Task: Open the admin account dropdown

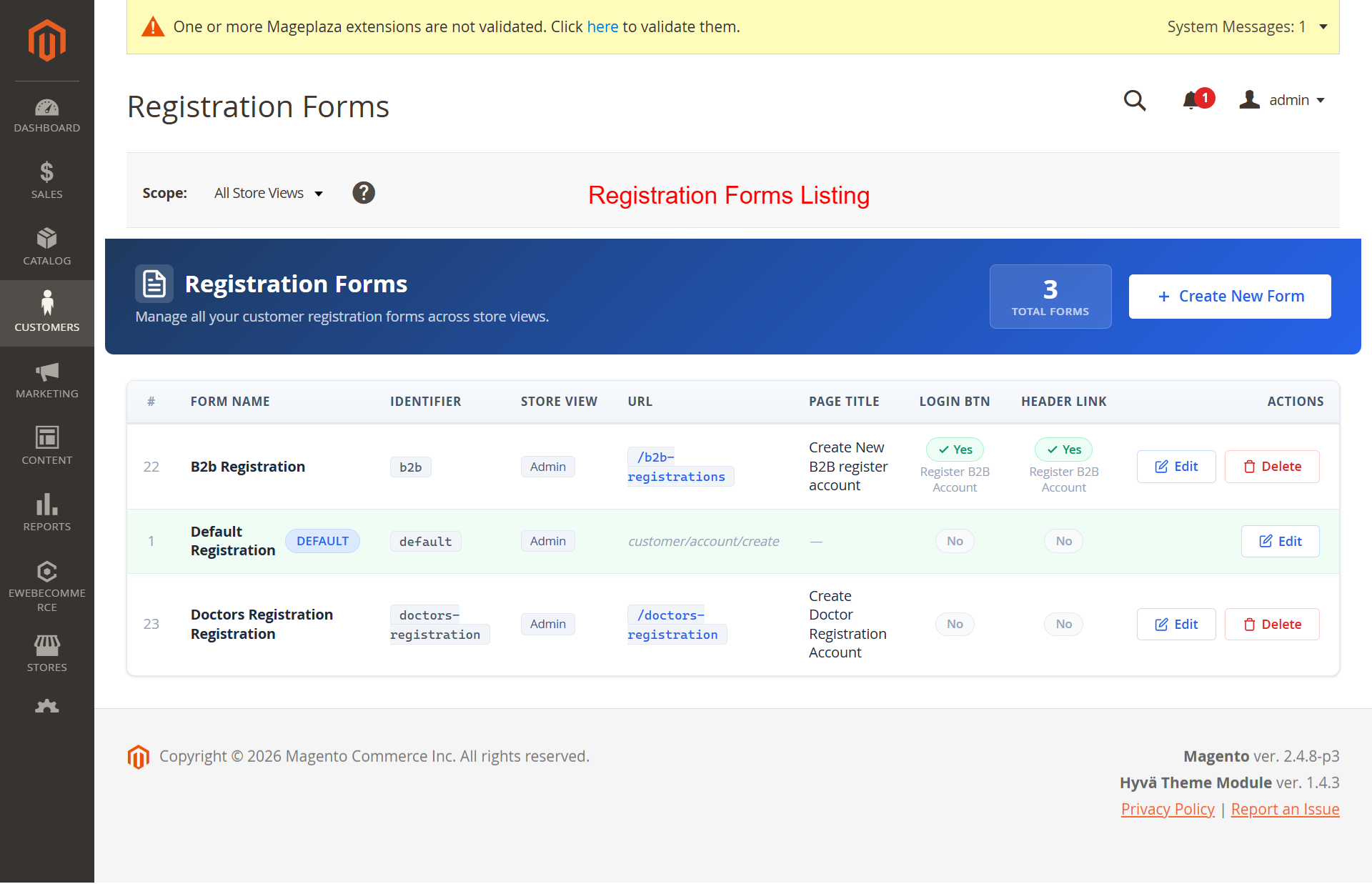Action: click(x=1286, y=100)
